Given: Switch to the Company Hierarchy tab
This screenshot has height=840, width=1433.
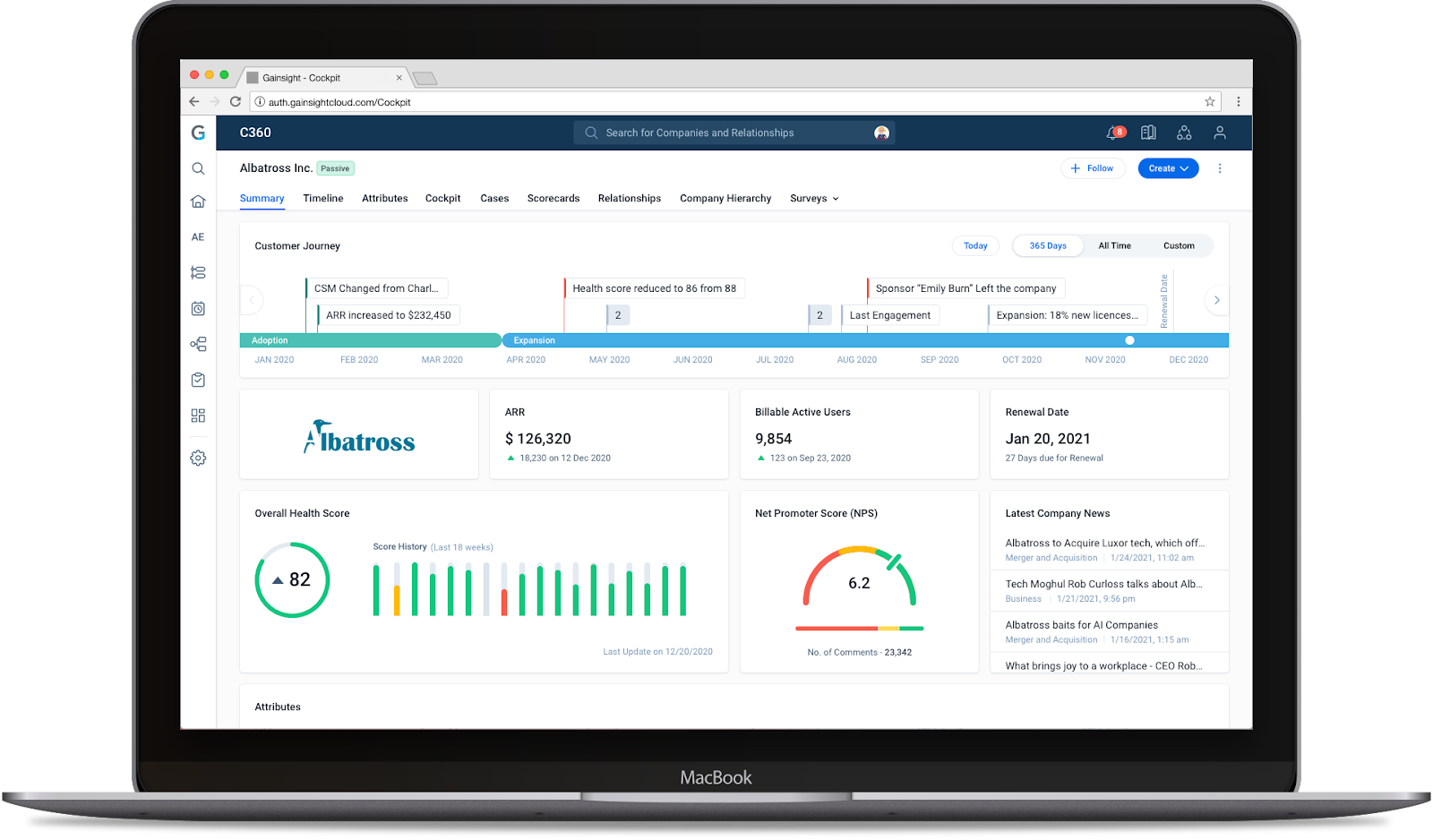Looking at the screenshot, I should (725, 199).
